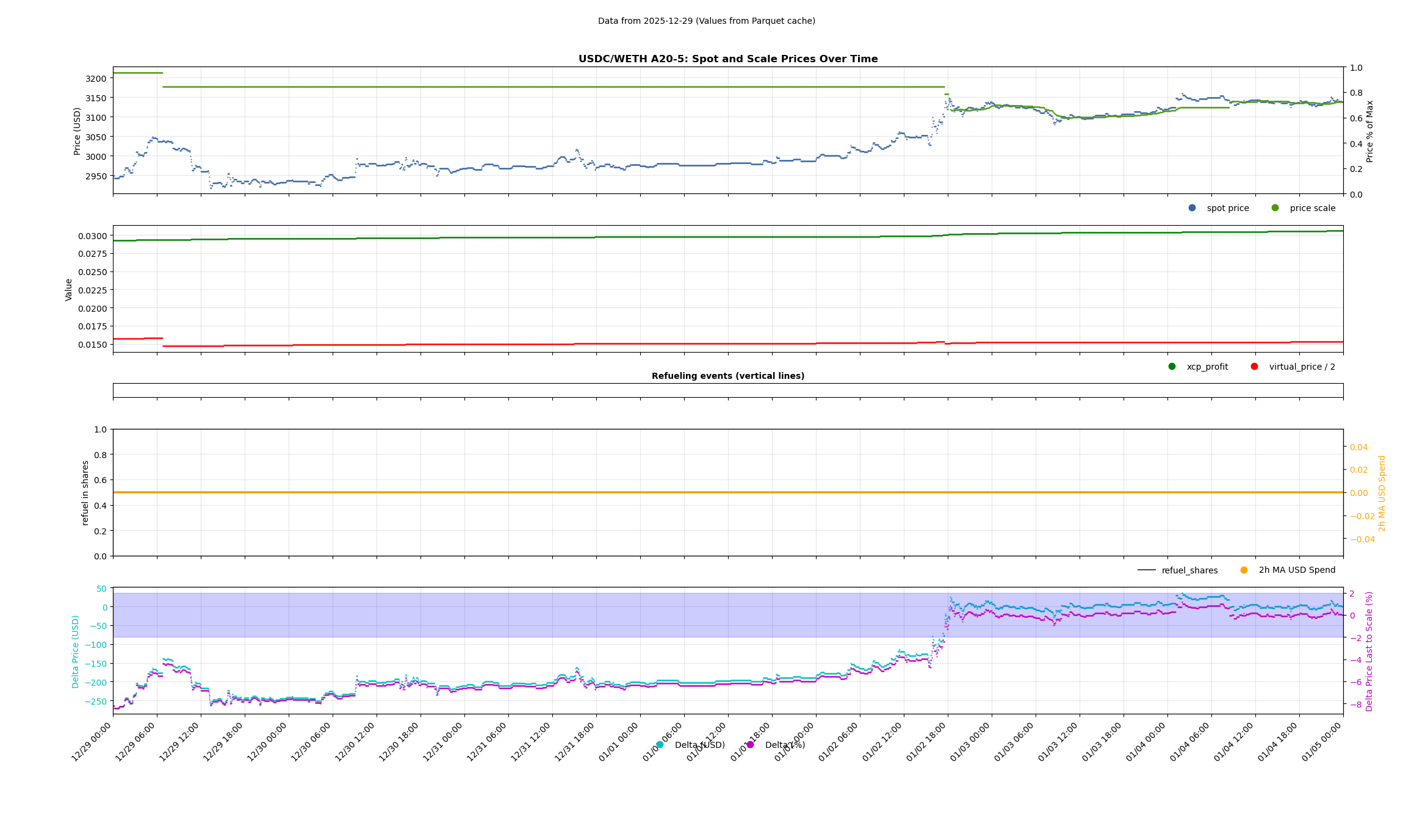Click the cyan Delta (USD) legend dot
This screenshot has height=840, width=1414.
pos(660,745)
